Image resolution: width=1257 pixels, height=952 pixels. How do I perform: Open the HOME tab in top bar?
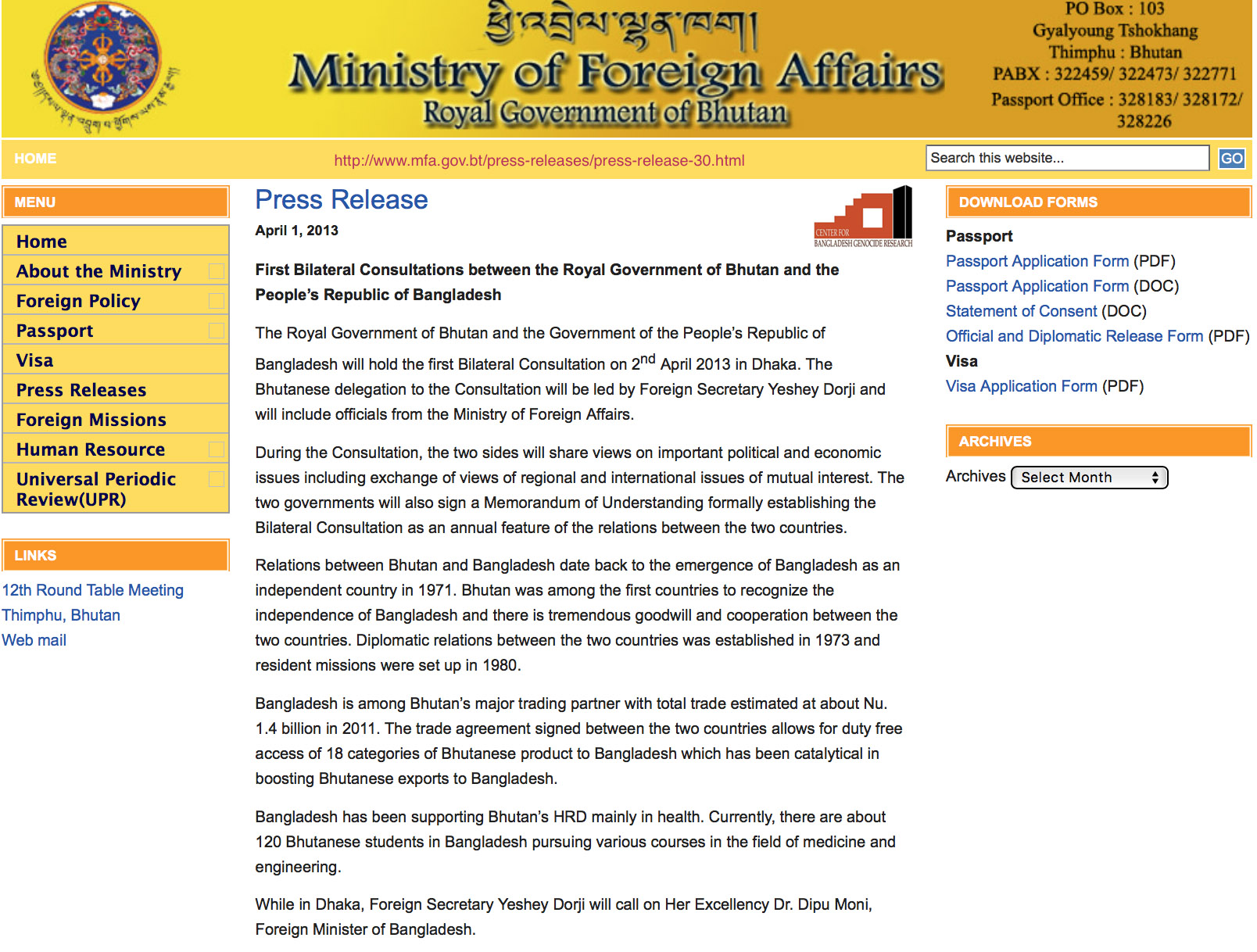(x=35, y=159)
